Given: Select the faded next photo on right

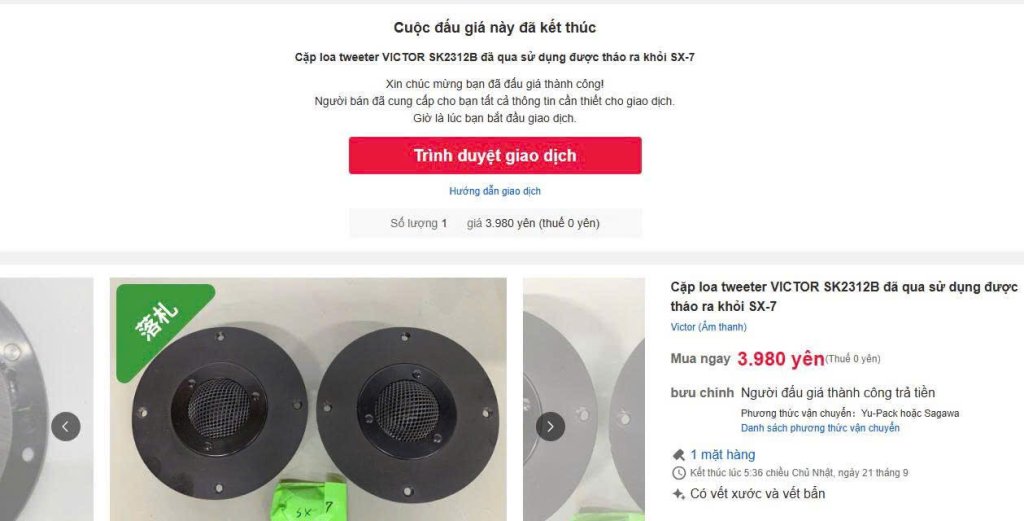Looking at the screenshot, I should tap(584, 400).
